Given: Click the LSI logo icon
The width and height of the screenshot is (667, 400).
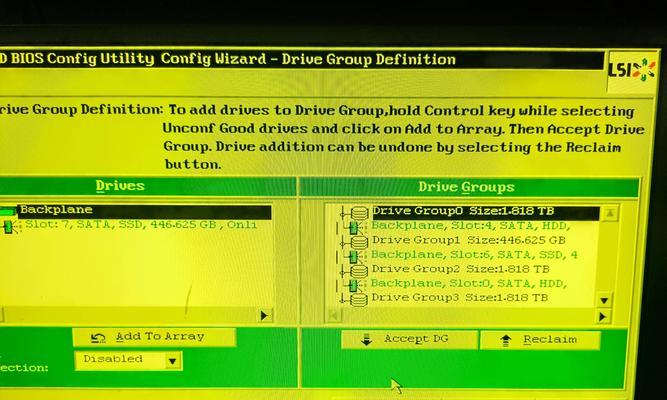Looking at the screenshot, I should coord(632,71).
